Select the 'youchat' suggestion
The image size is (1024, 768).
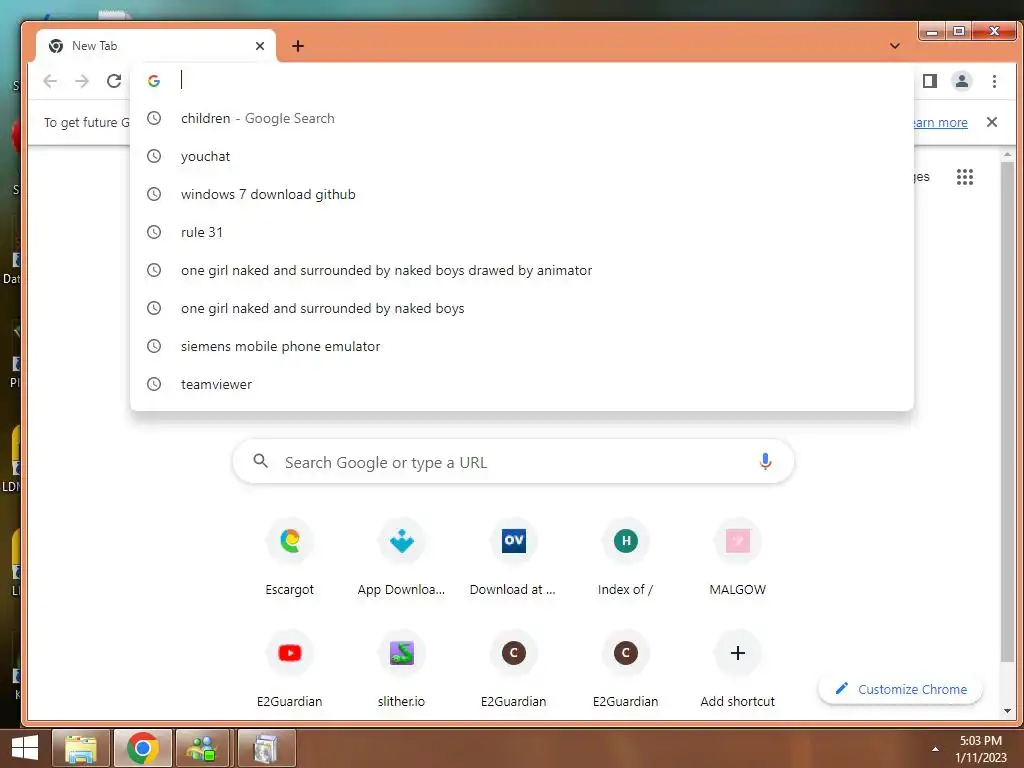522,156
